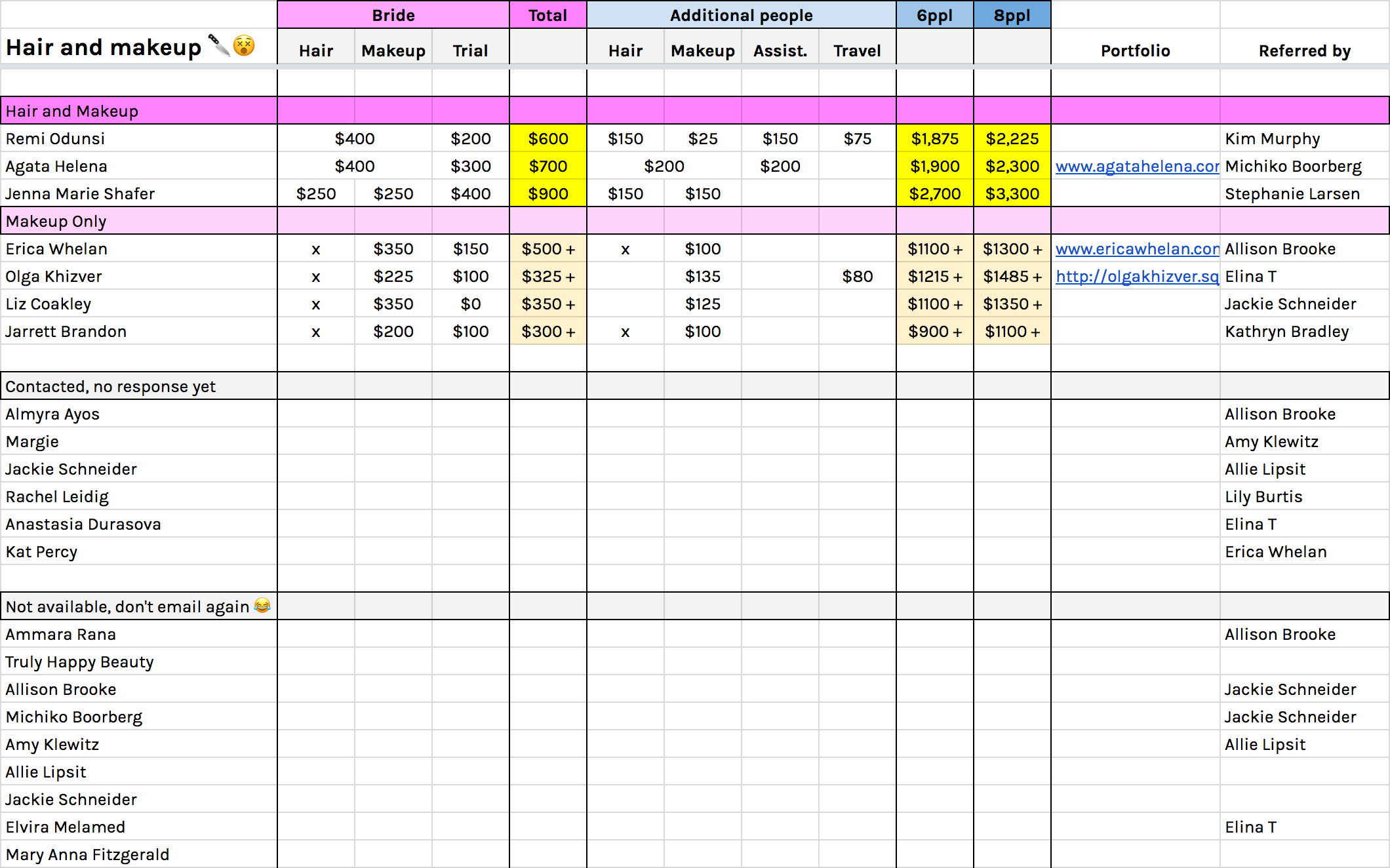Select the Remi Odunsi name cell
The image size is (1390, 868).
[138, 139]
